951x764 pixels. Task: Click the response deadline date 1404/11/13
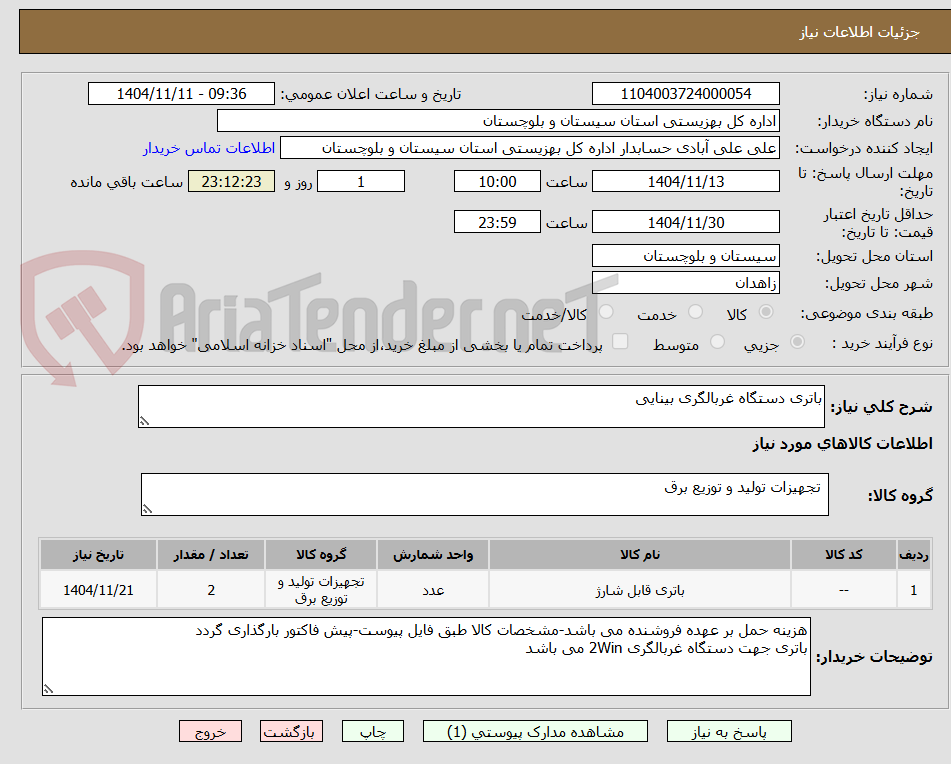[685, 181]
